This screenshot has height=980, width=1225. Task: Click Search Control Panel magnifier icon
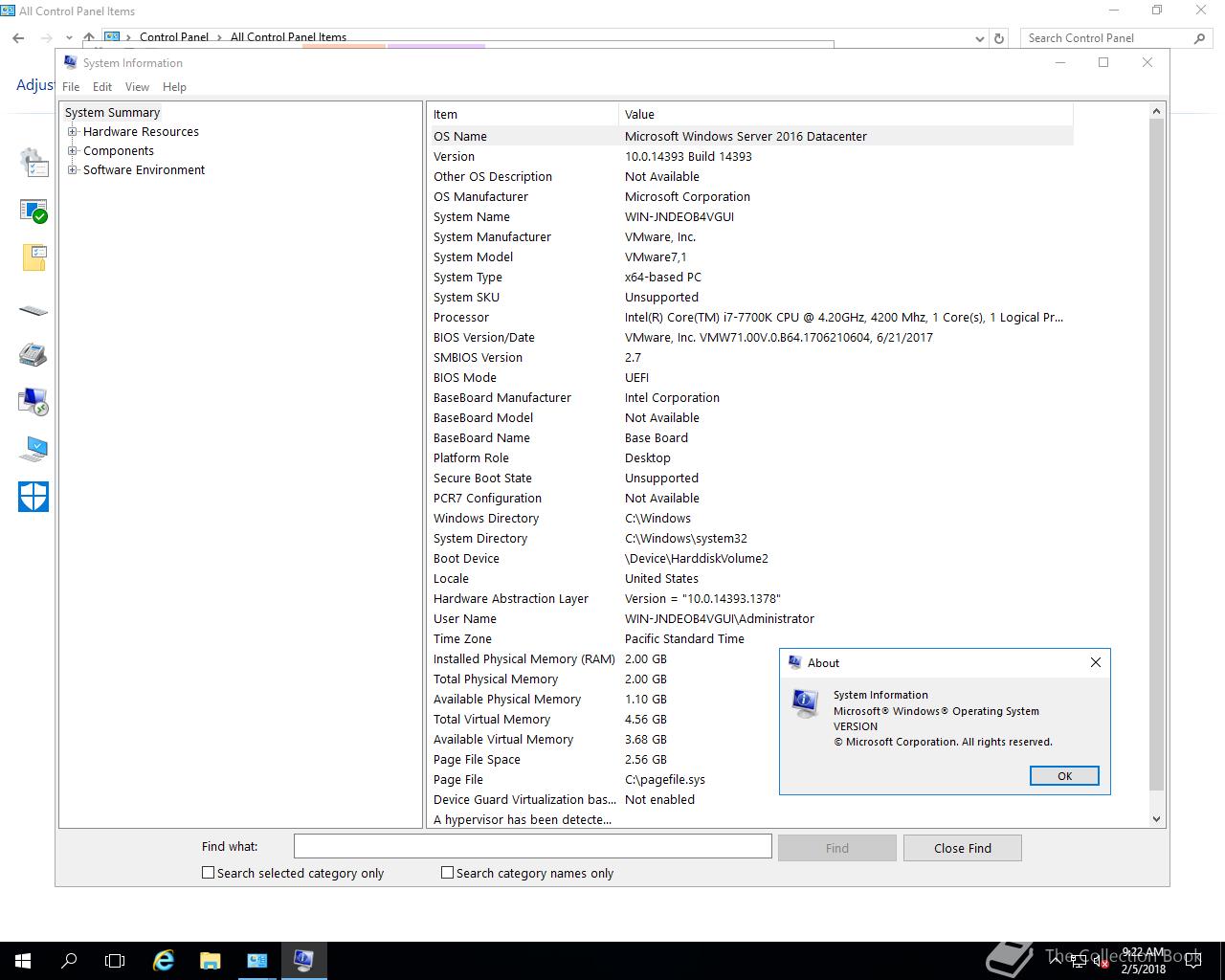tap(1199, 38)
